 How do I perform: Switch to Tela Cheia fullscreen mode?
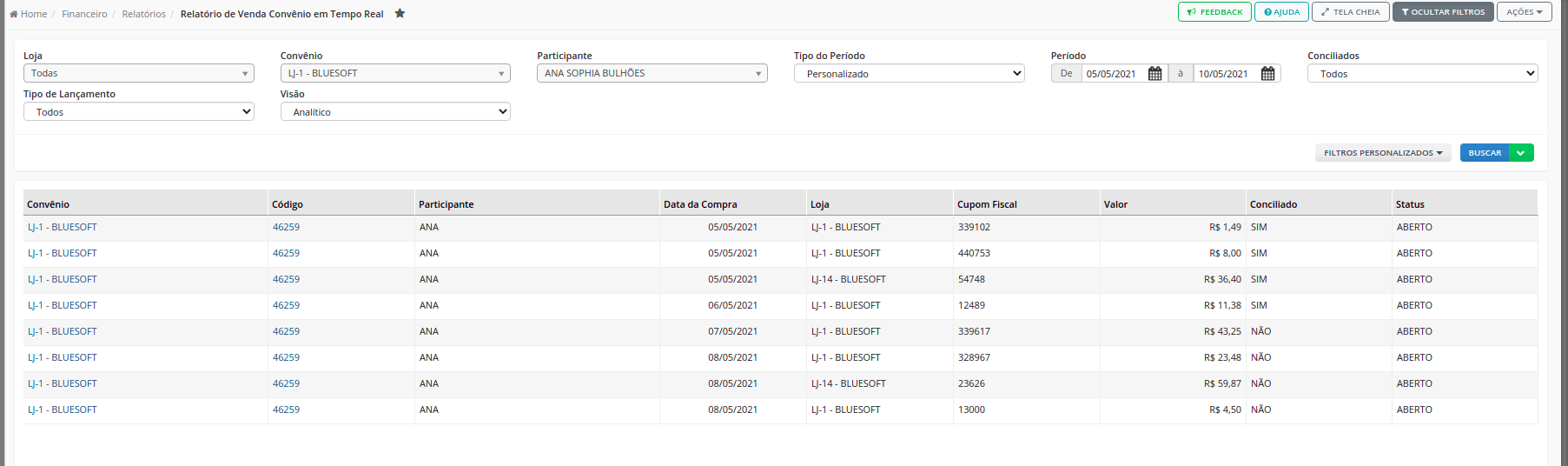1350,12
